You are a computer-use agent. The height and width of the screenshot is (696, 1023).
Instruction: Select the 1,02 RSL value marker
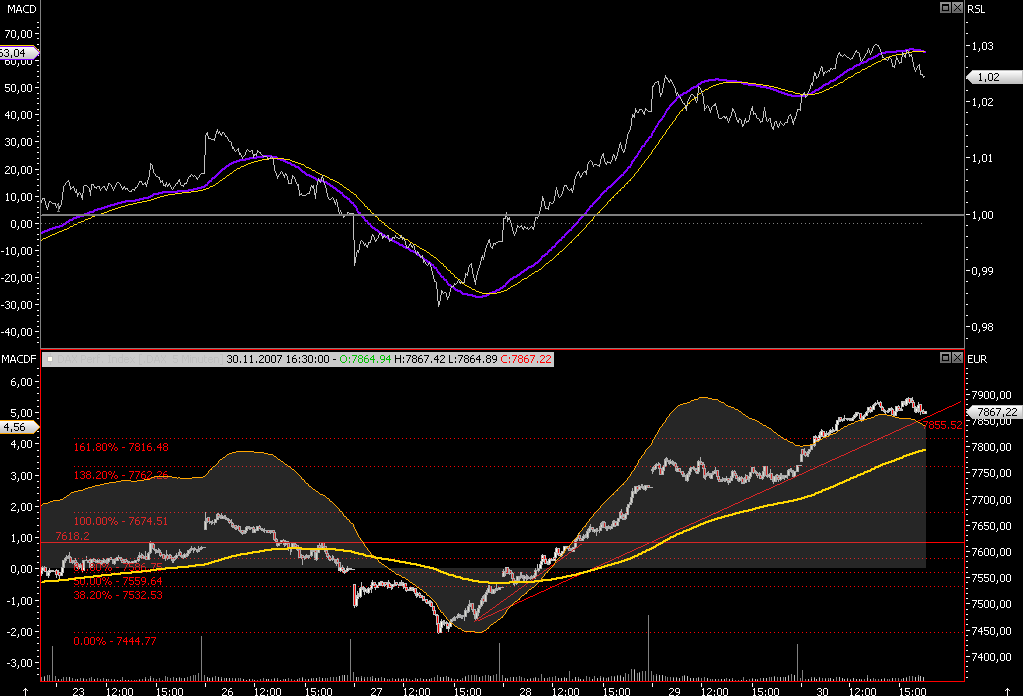tap(987, 77)
